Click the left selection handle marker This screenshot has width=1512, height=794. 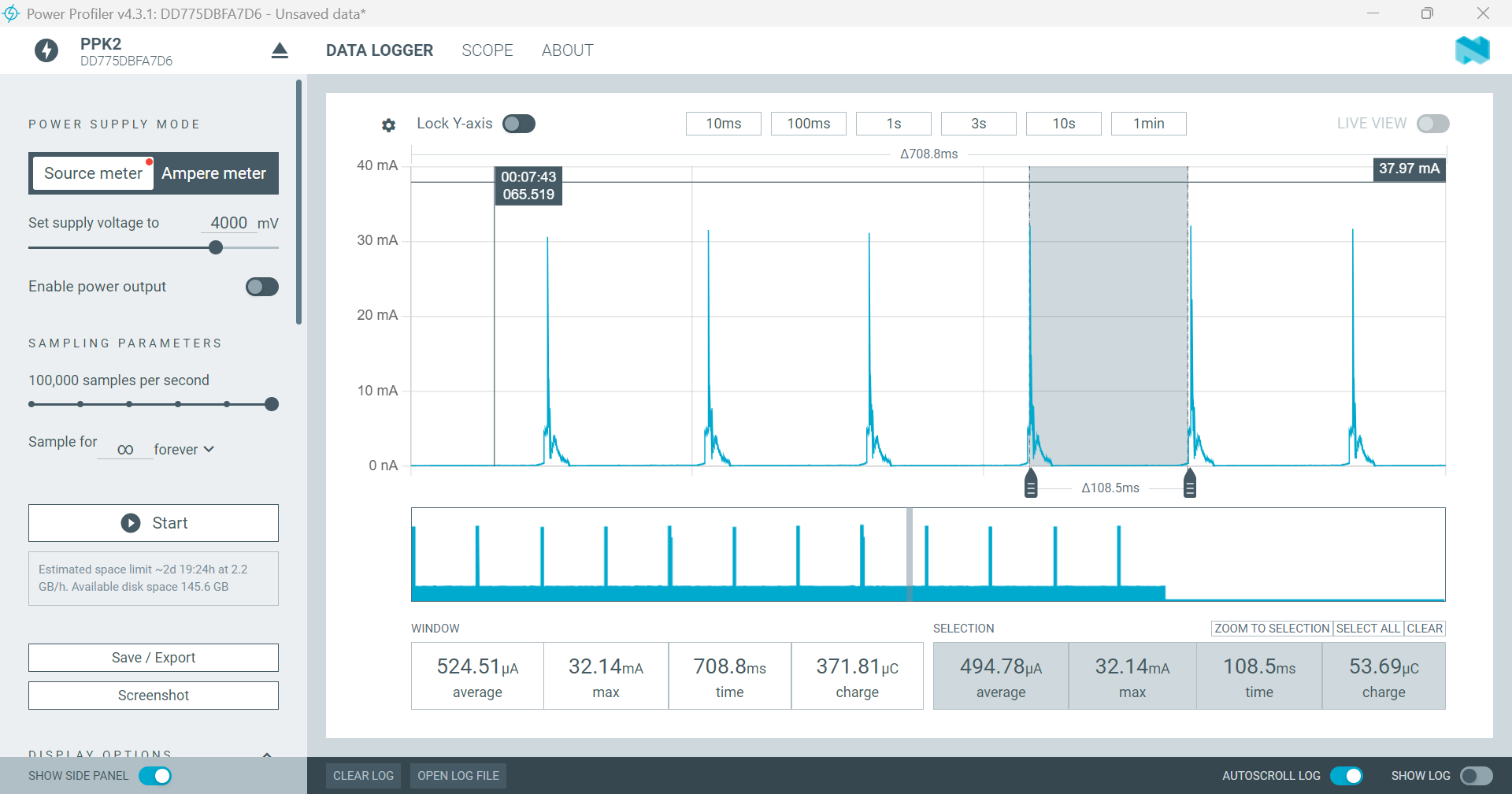pos(1031,484)
